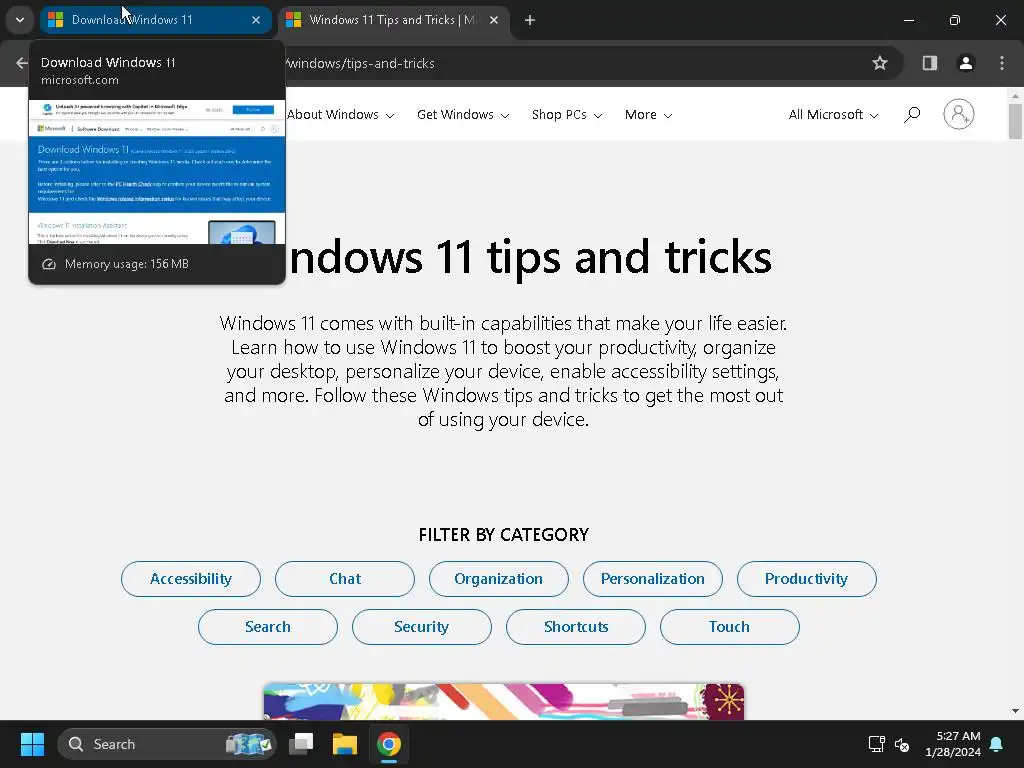Click the microsoft.com text in tab preview
1024x768 pixels.
pyautogui.click(x=80, y=80)
